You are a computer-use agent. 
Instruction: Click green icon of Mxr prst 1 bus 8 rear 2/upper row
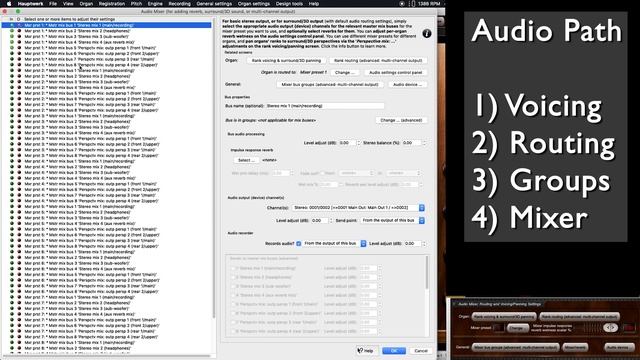12,65
